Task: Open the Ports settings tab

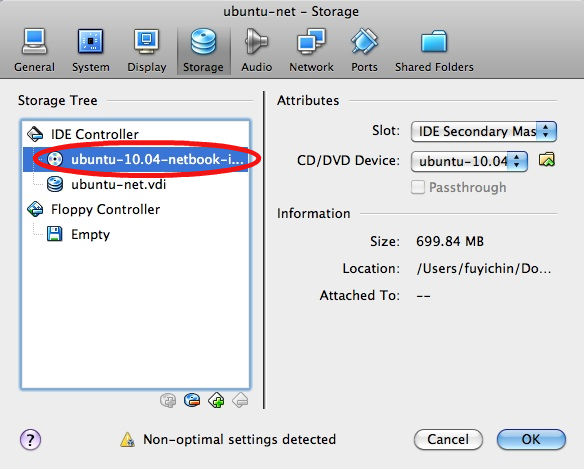Action: [364, 50]
